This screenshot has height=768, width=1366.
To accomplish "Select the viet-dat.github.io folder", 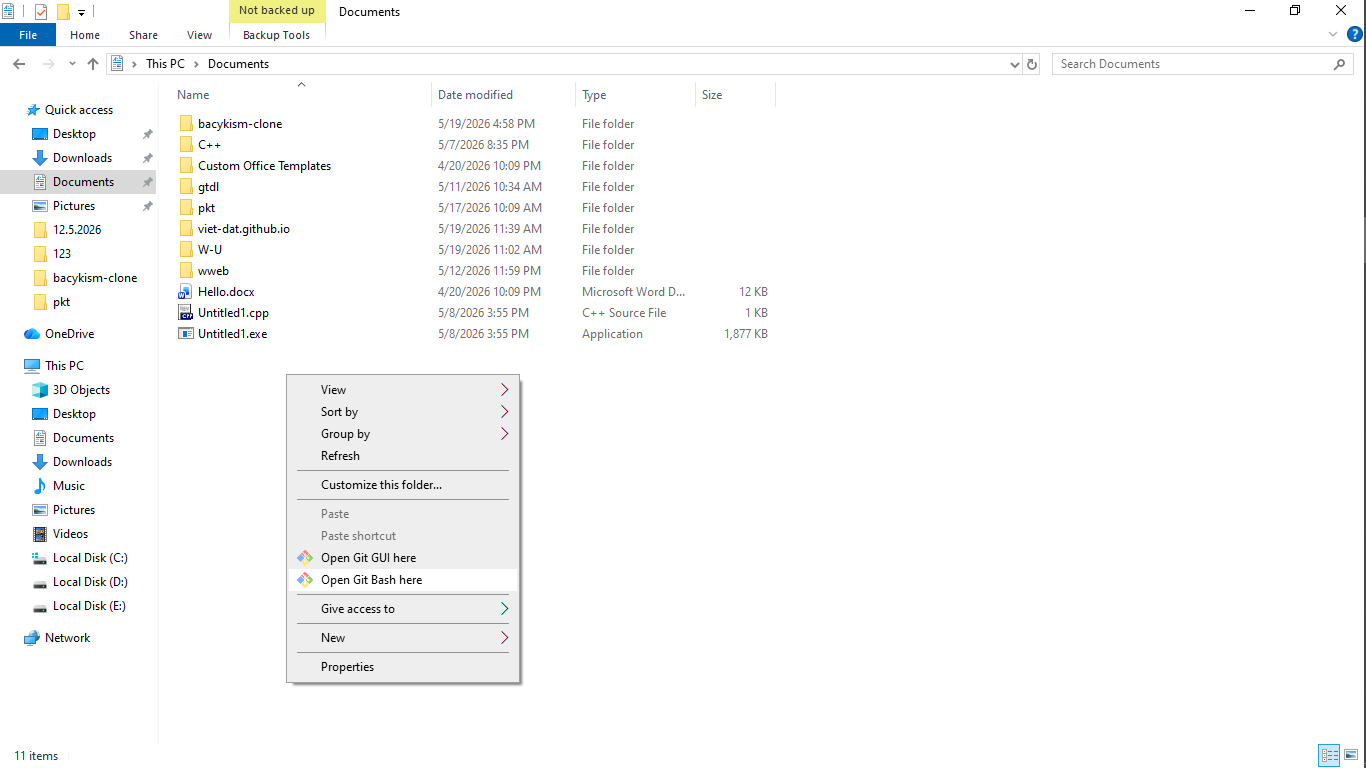I will 244,229.
